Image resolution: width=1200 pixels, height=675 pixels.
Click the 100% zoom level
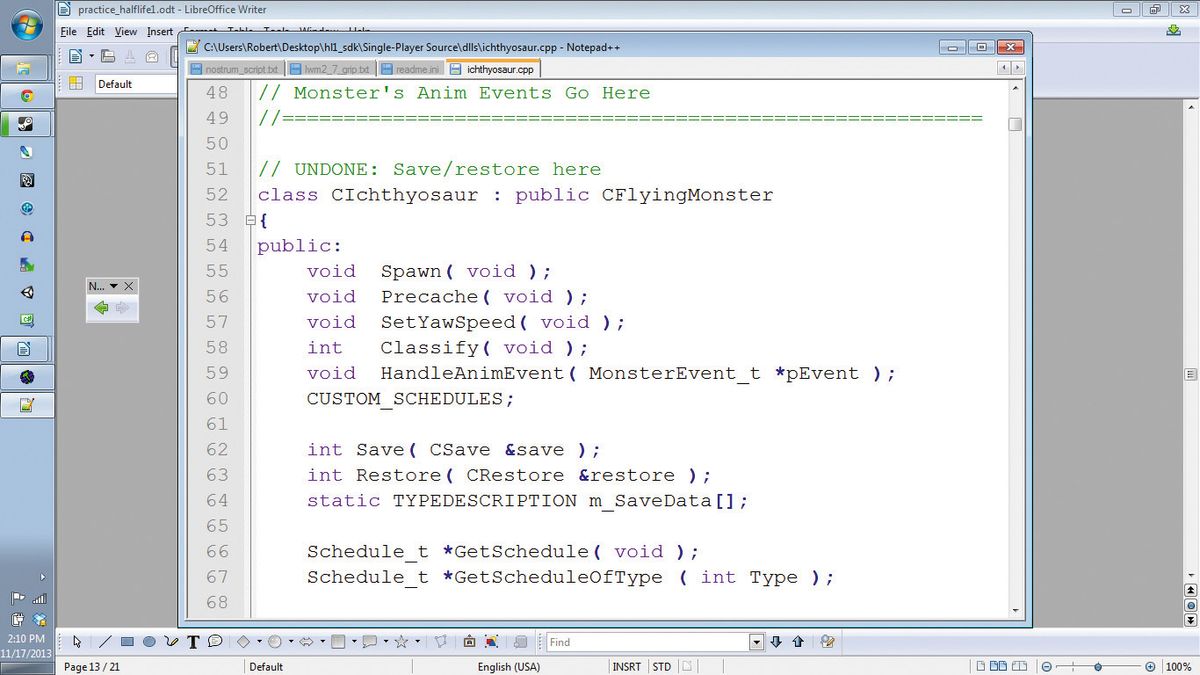(1178, 667)
